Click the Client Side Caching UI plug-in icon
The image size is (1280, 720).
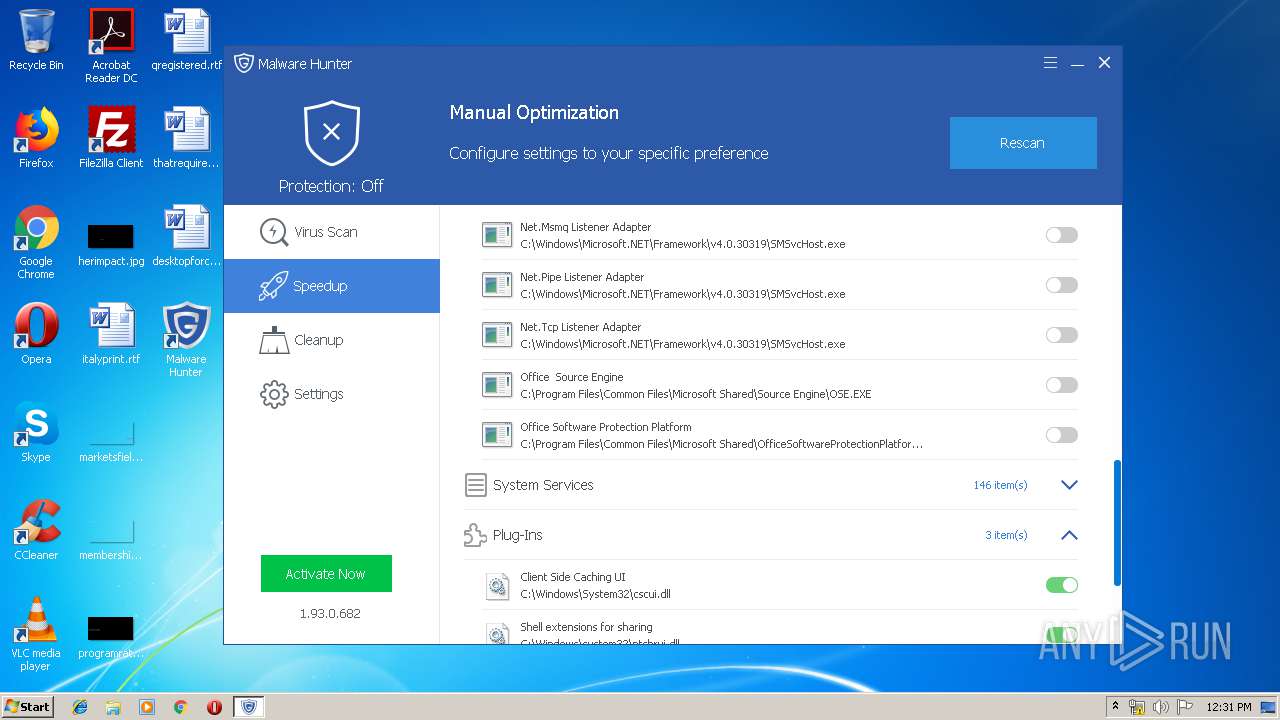[497, 586]
